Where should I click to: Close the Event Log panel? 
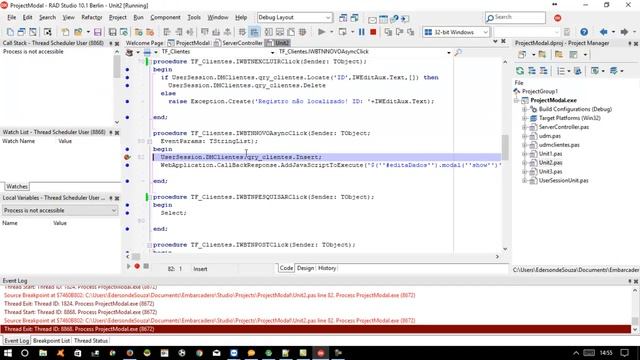(x=636, y=281)
